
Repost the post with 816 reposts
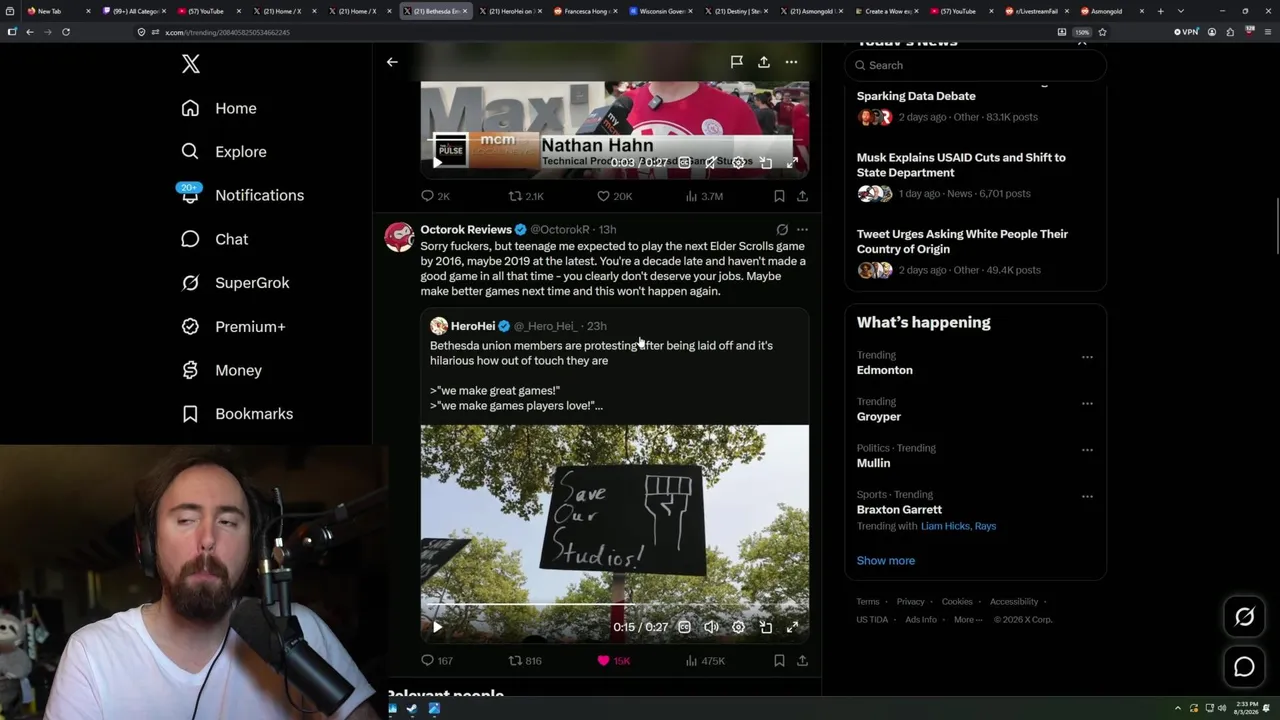[x=525, y=661]
